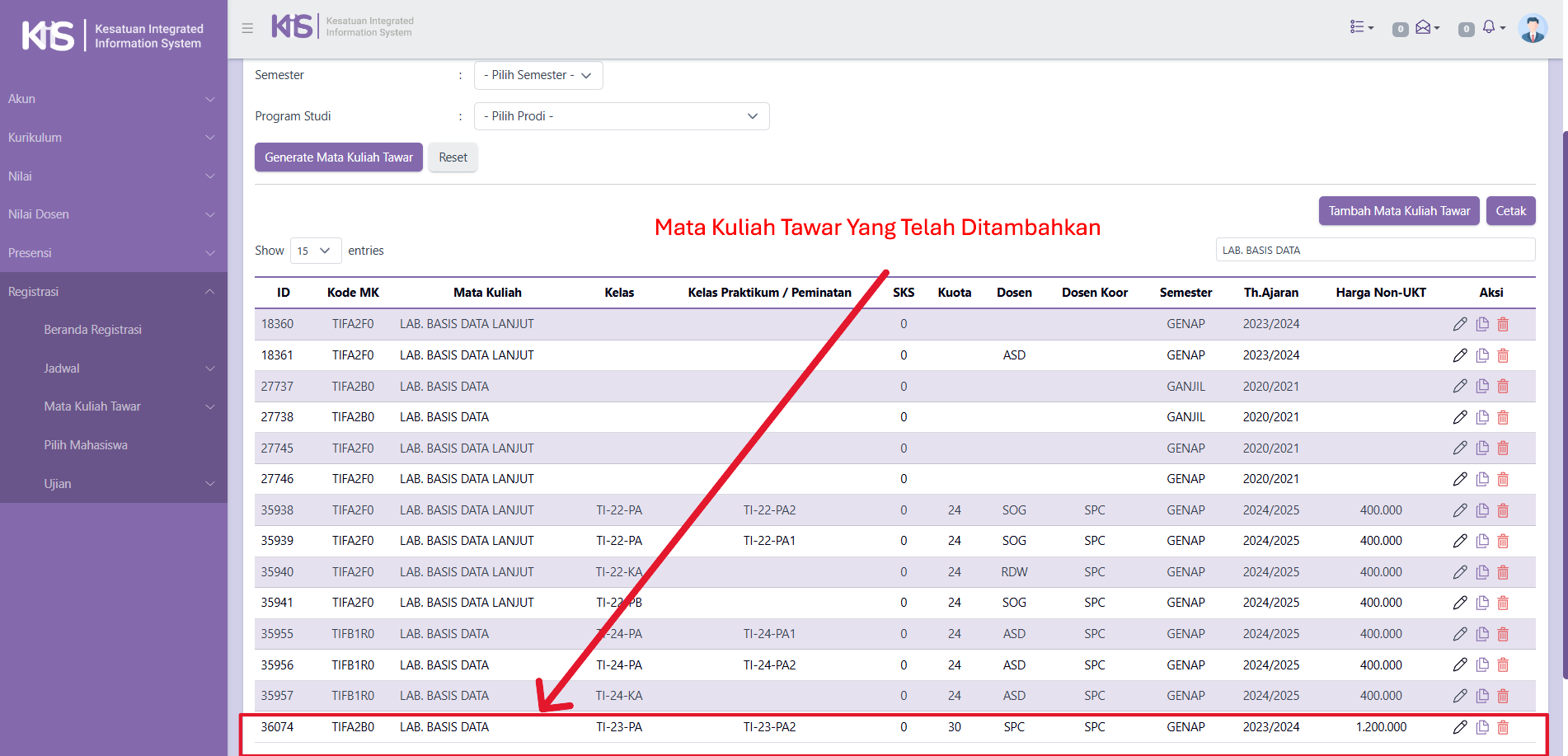Click trash icon for row 27737
1568x756 pixels.
click(1503, 386)
